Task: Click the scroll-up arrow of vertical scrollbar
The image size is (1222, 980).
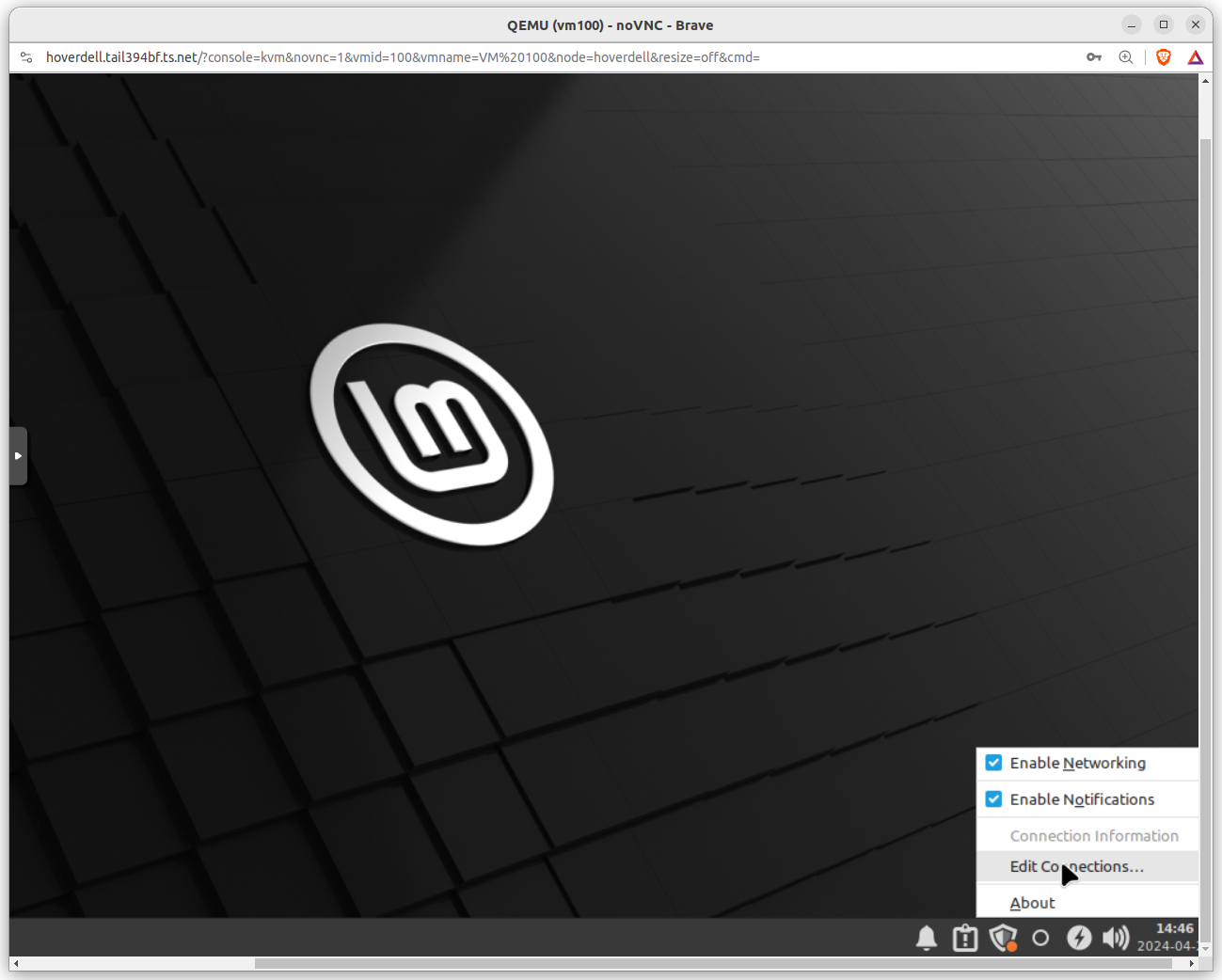Action: (x=1205, y=81)
